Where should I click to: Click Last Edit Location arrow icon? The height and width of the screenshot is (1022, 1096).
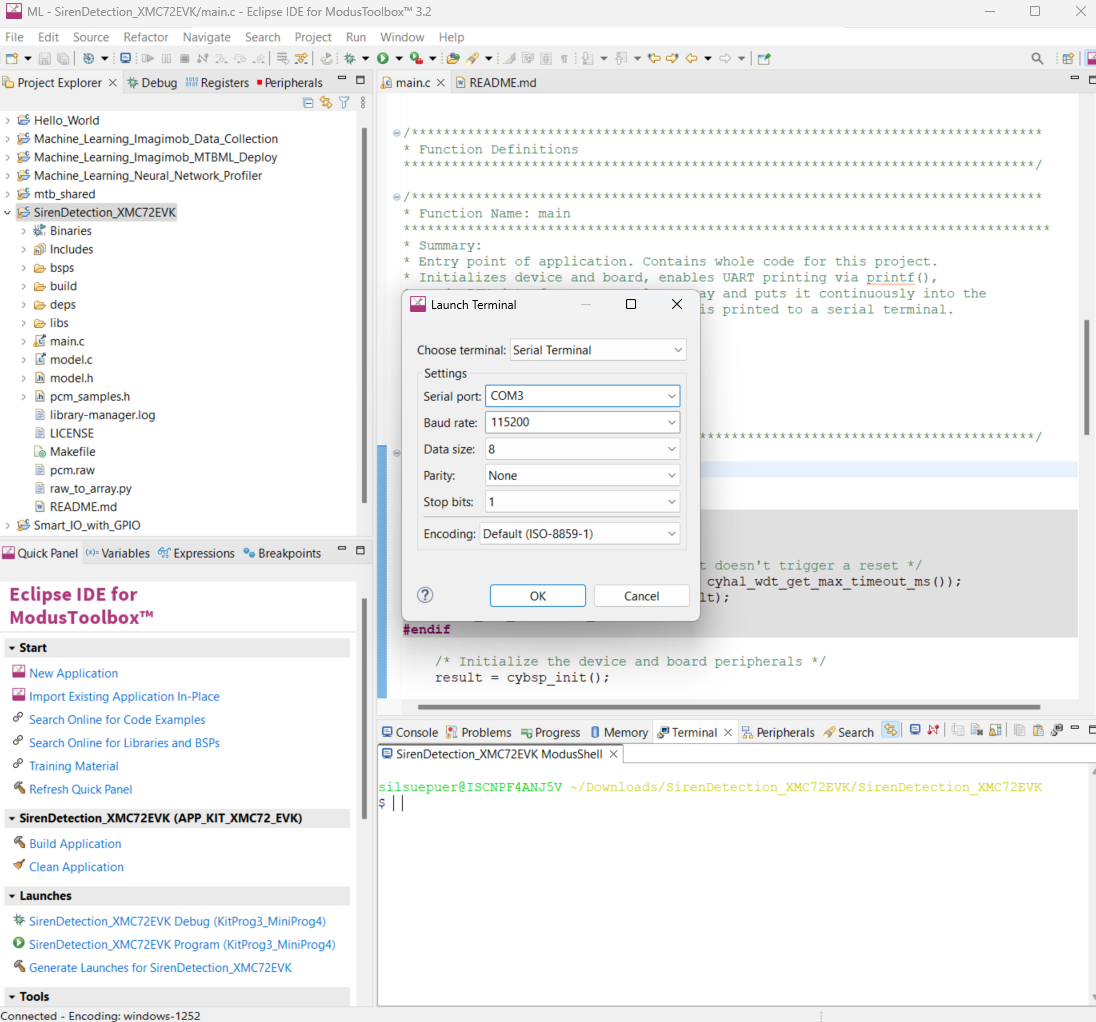pyautogui.click(x=654, y=59)
